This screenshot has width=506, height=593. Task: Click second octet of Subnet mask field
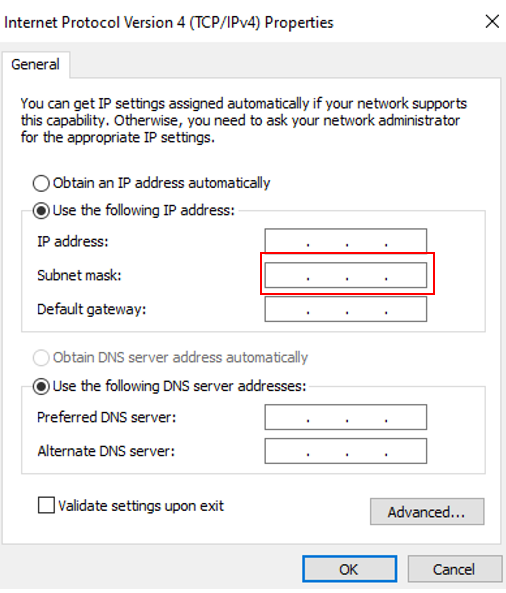[327, 275]
